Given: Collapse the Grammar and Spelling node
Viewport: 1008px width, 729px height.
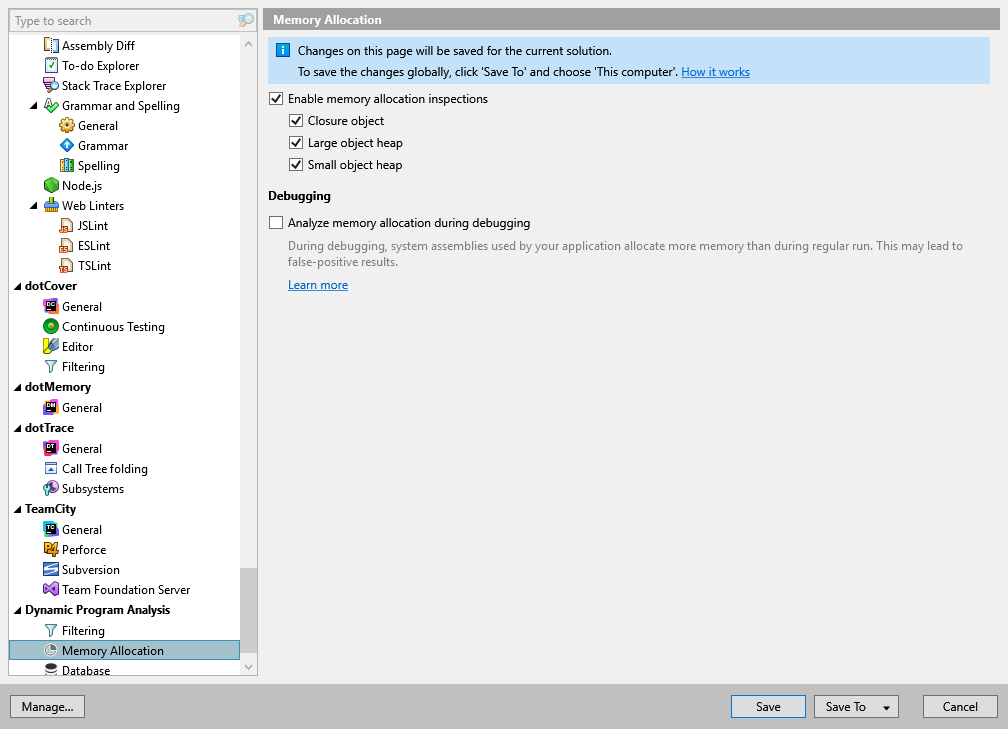Looking at the screenshot, I should 33,105.
